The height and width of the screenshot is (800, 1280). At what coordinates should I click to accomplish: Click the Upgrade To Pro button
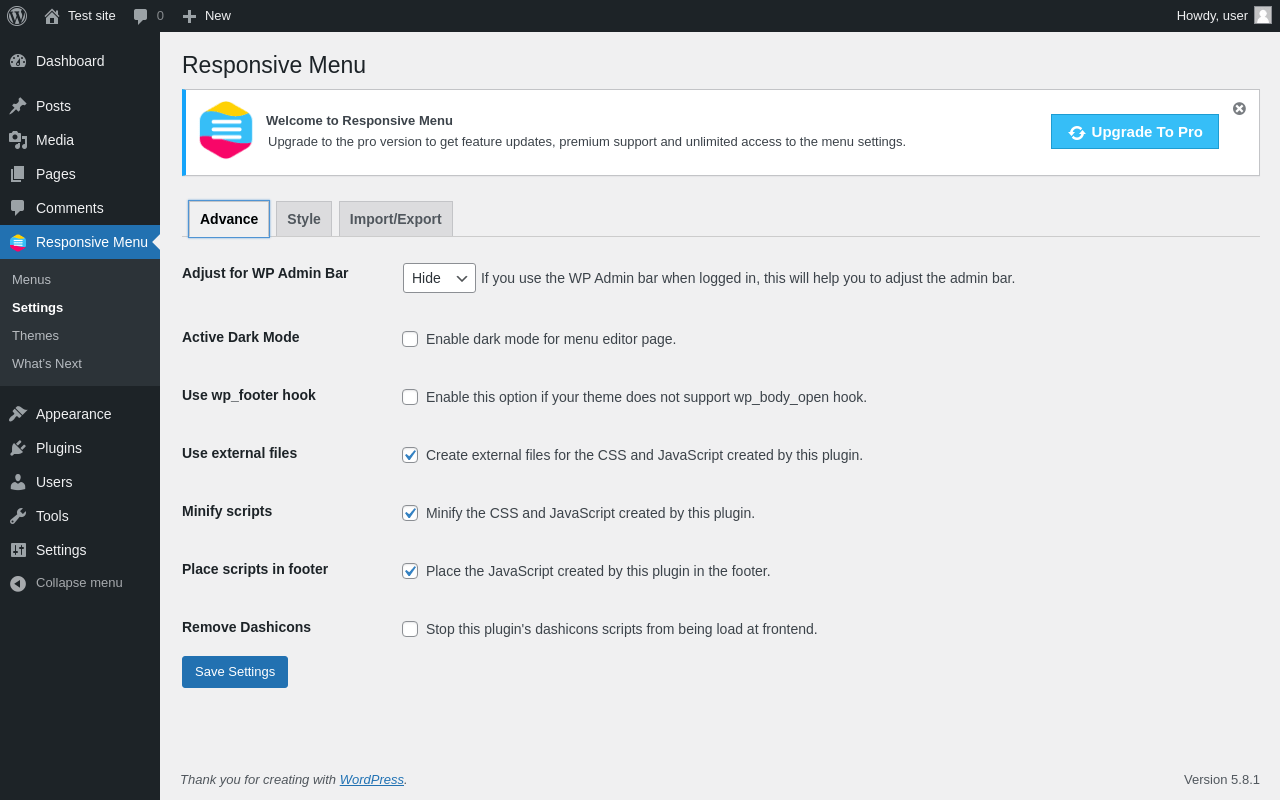pos(1135,131)
